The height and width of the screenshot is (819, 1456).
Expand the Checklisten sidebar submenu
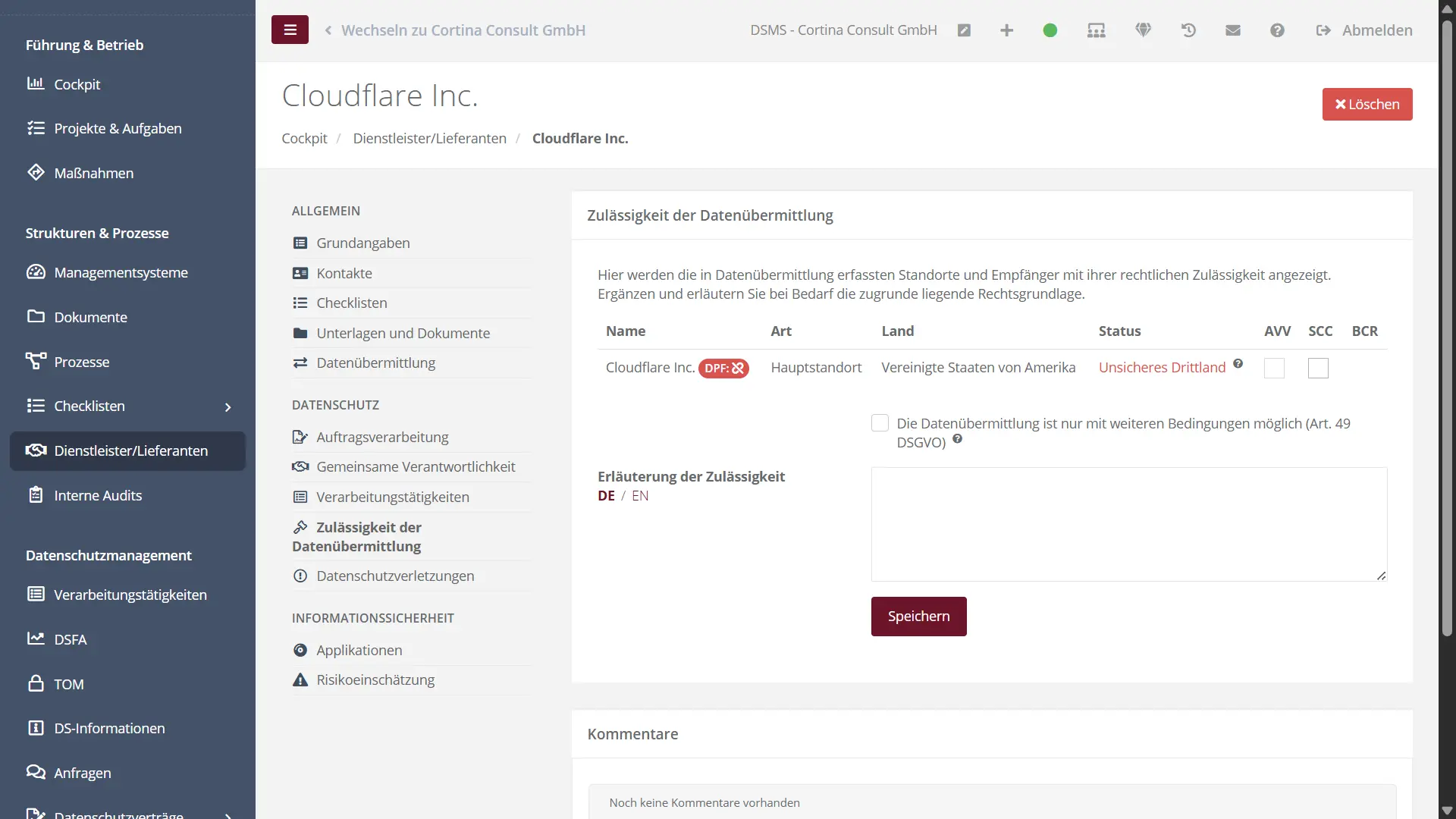[227, 407]
